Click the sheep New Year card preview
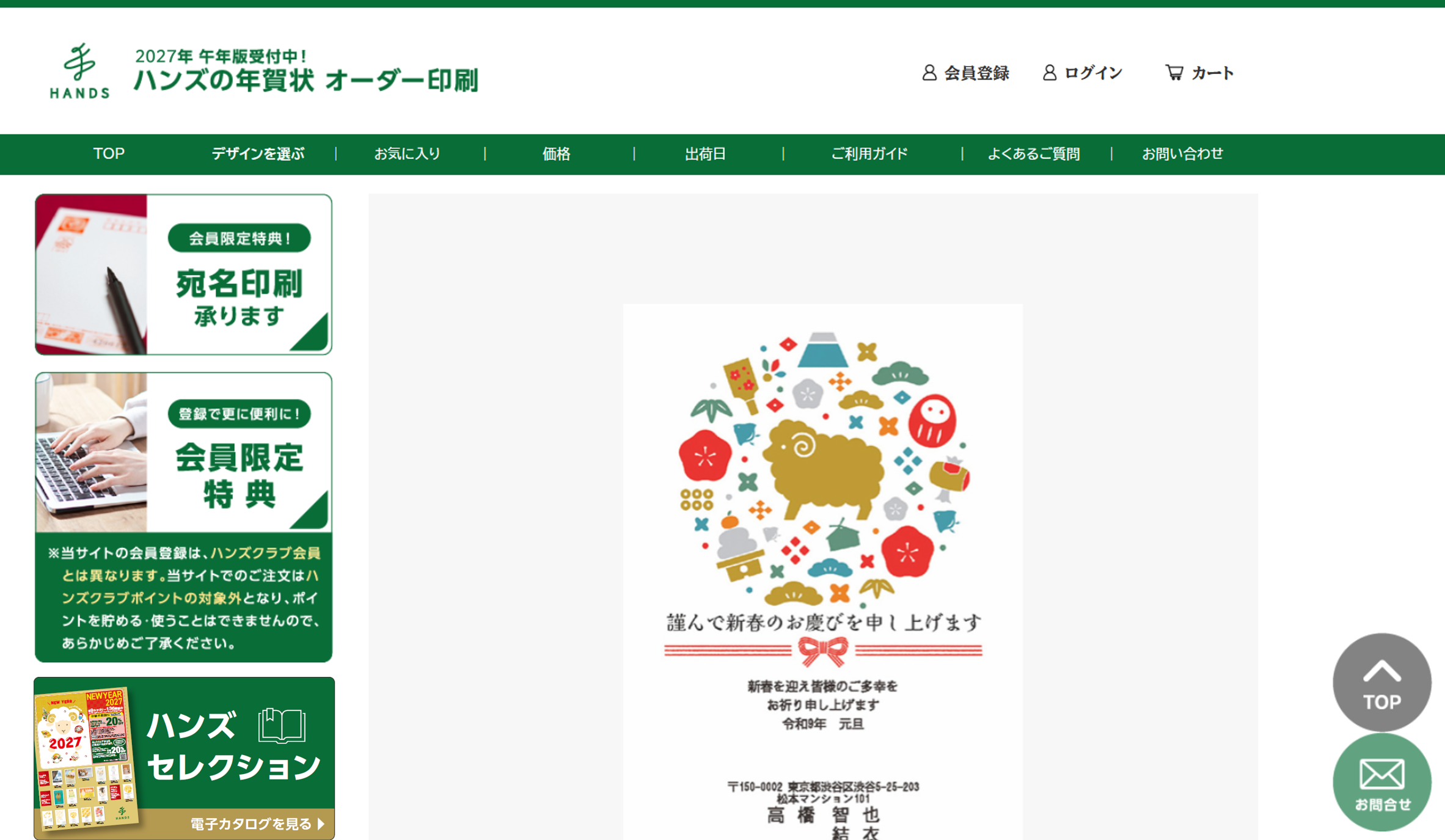The height and width of the screenshot is (840, 1445). (x=822, y=572)
